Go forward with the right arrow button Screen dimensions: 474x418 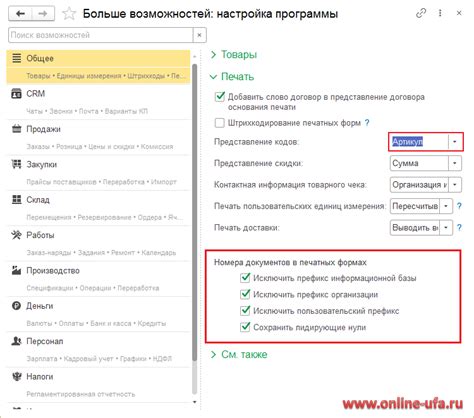coord(43,14)
